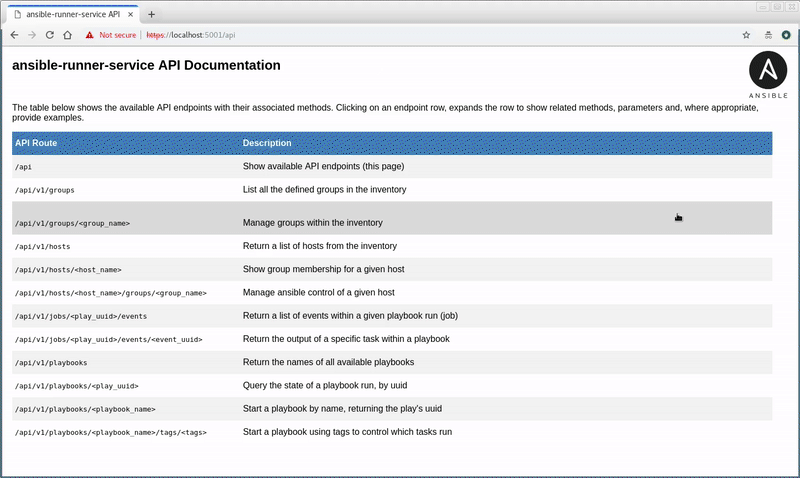The width and height of the screenshot is (800, 478).
Task: Expand /api/v1/playbooks/<playbook_name>/tags/<tags> row
Action: pyautogui.click(x=392, y=432)
